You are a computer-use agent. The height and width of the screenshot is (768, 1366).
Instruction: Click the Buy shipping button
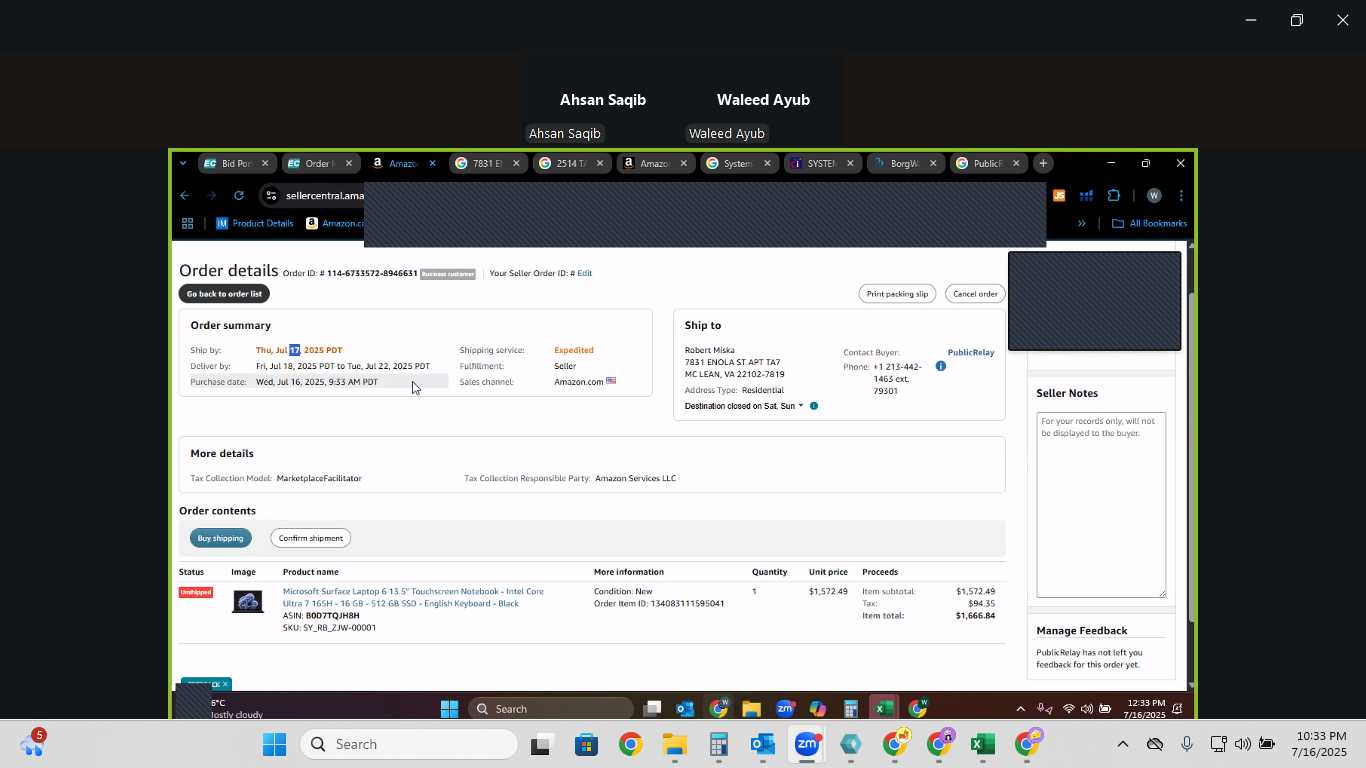point(220,538)
